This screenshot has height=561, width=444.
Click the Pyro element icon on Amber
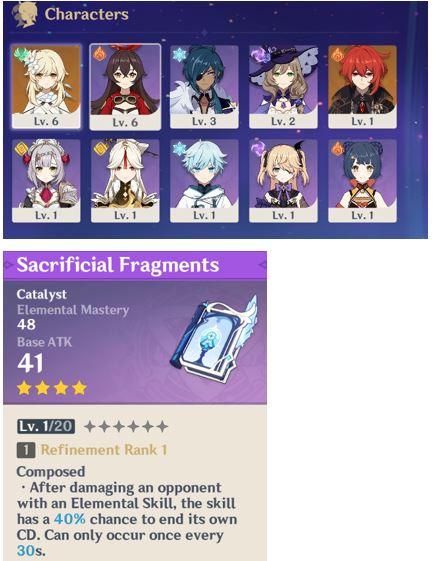click(x=99, y=54)
